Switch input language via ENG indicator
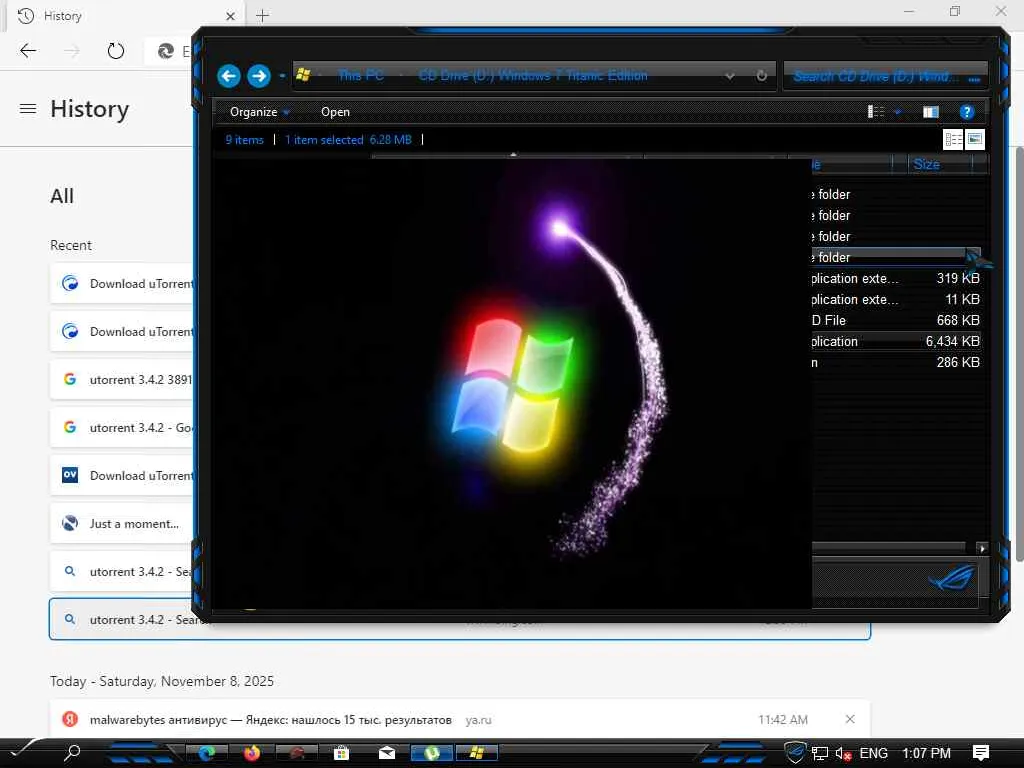Screen dimensions: 1024x768 pos(873,753)
